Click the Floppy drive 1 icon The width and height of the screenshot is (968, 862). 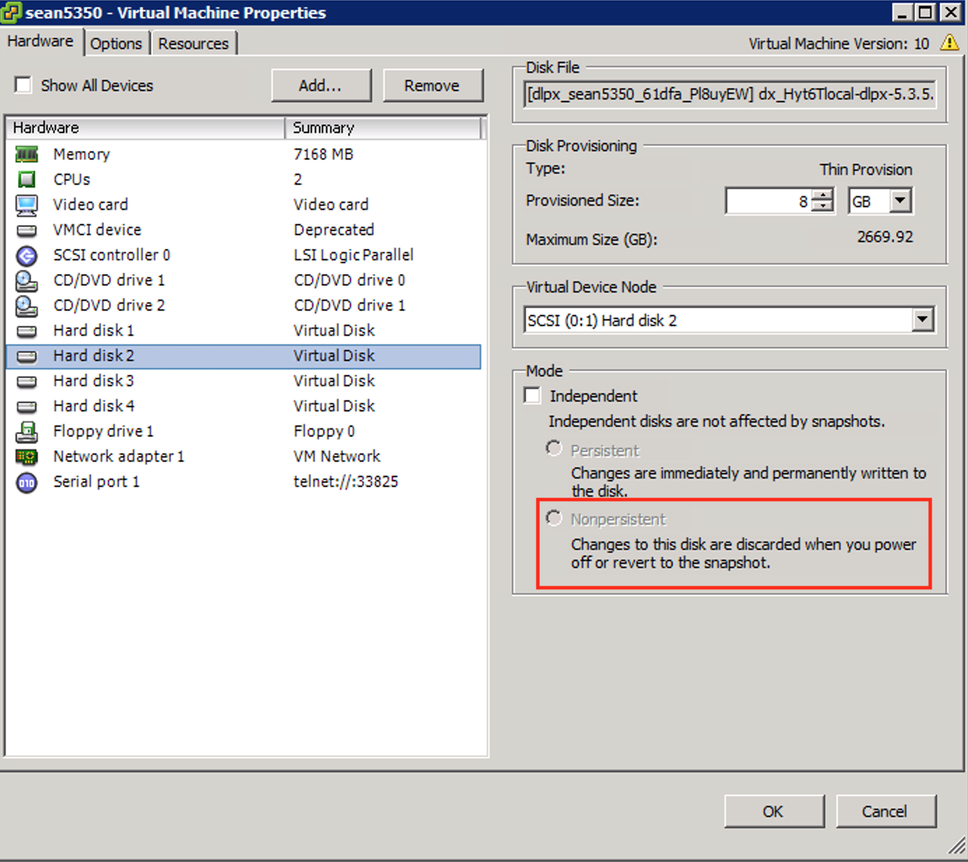tap(26, 431)
